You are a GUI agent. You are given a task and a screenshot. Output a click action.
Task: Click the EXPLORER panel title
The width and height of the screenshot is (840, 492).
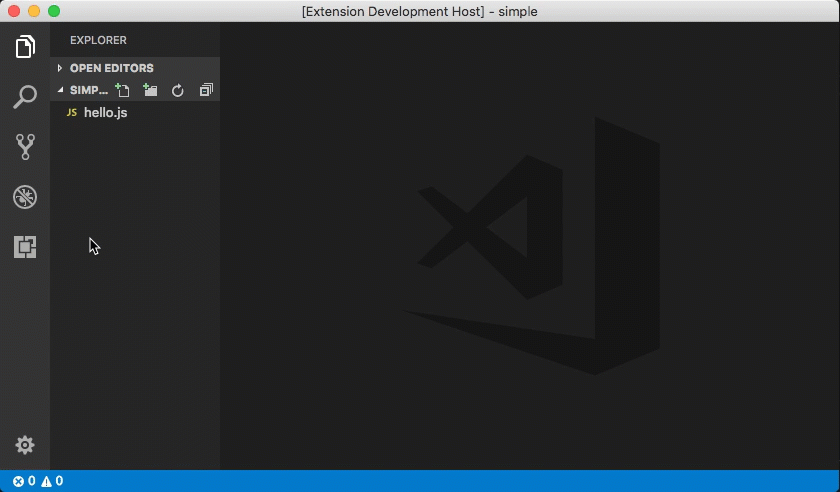(x=98, y=40)
